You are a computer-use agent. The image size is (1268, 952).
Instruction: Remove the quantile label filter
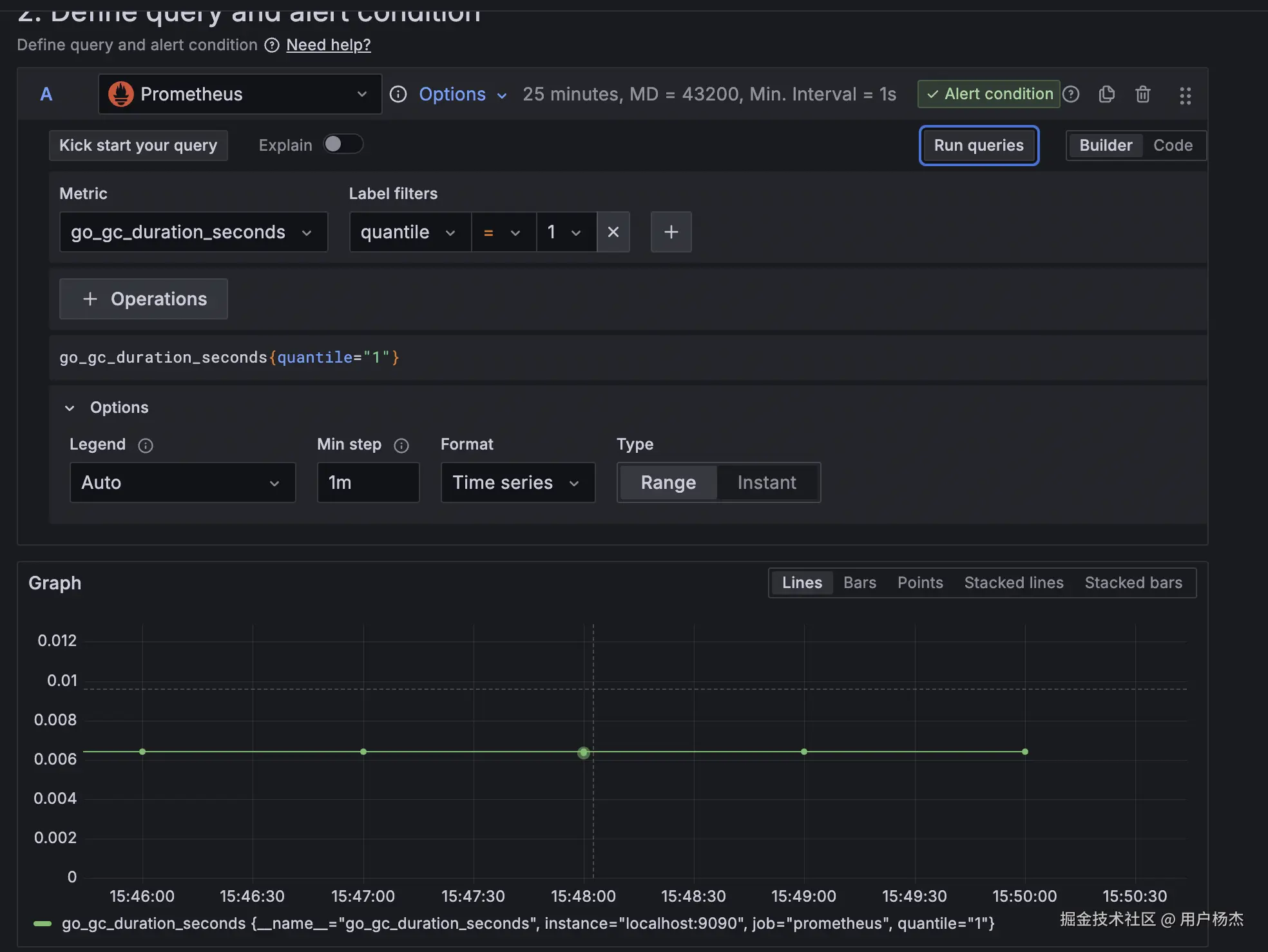(613, 232)
